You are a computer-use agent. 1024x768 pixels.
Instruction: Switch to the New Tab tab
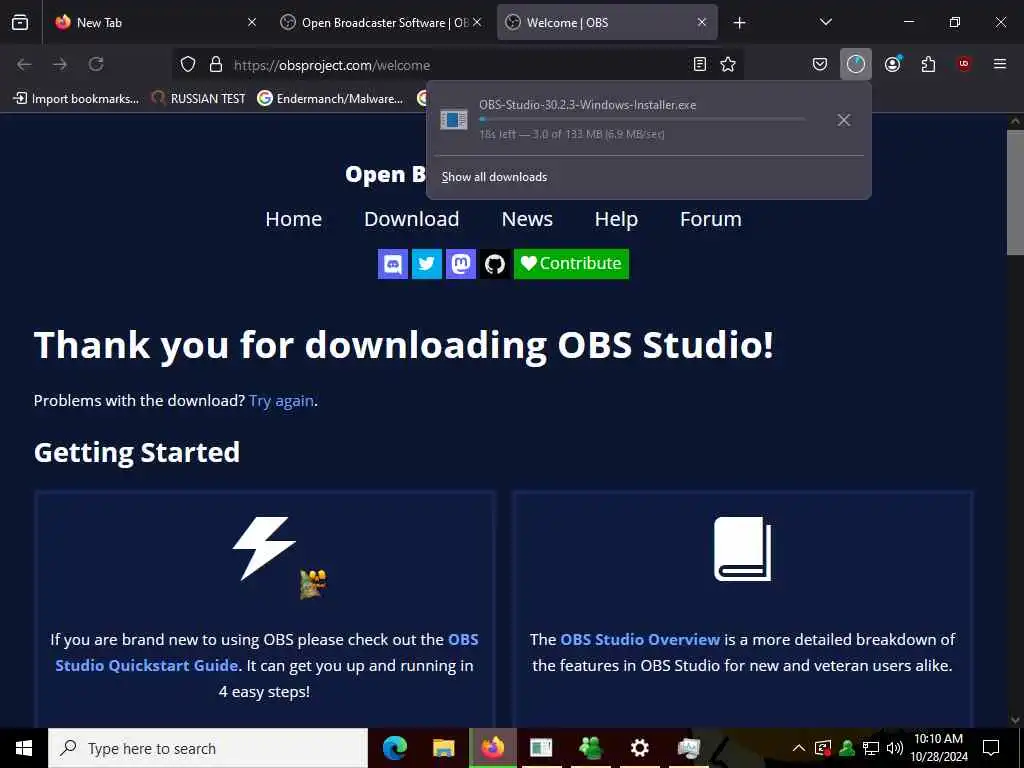pyautogui.click(x=153, y=22)
